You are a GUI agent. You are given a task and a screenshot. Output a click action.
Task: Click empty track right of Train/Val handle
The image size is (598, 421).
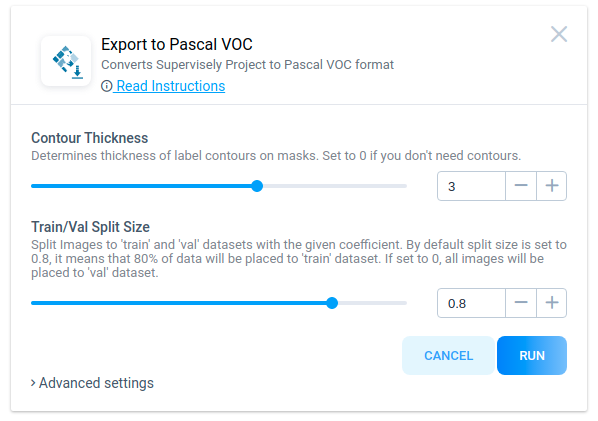point(372,303)
